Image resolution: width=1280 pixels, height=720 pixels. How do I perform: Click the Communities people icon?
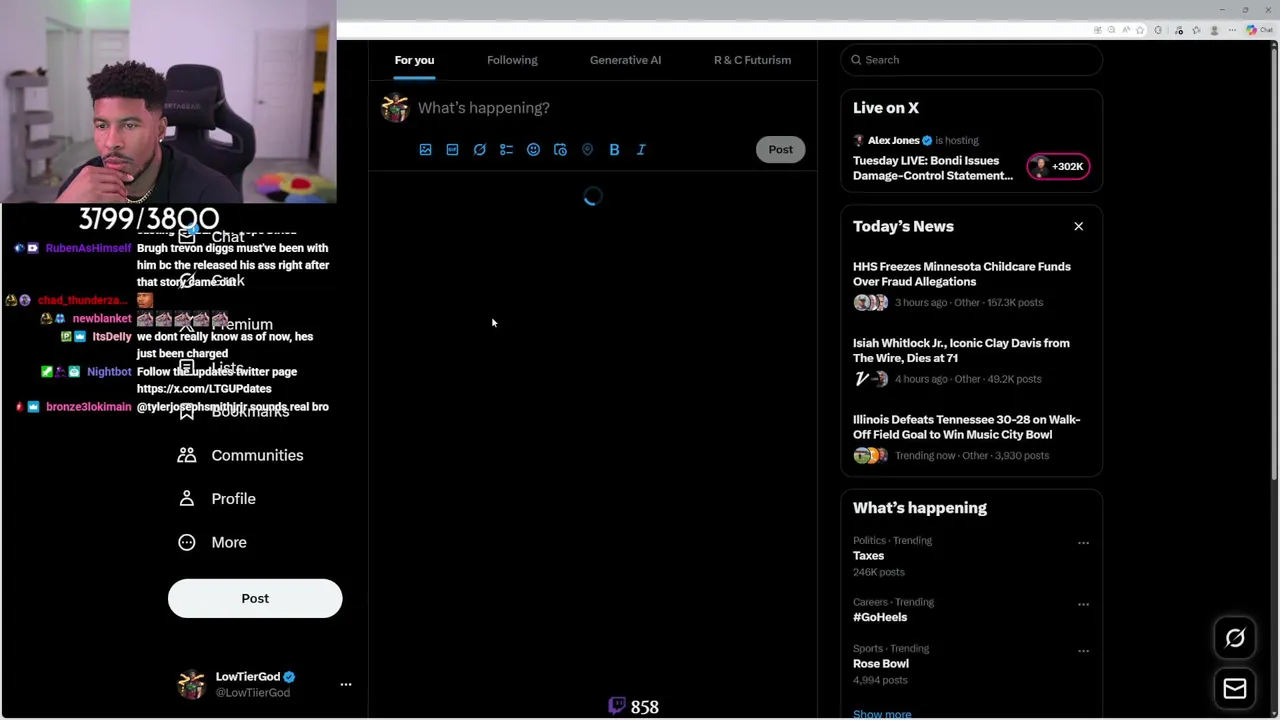click(187, 455)
